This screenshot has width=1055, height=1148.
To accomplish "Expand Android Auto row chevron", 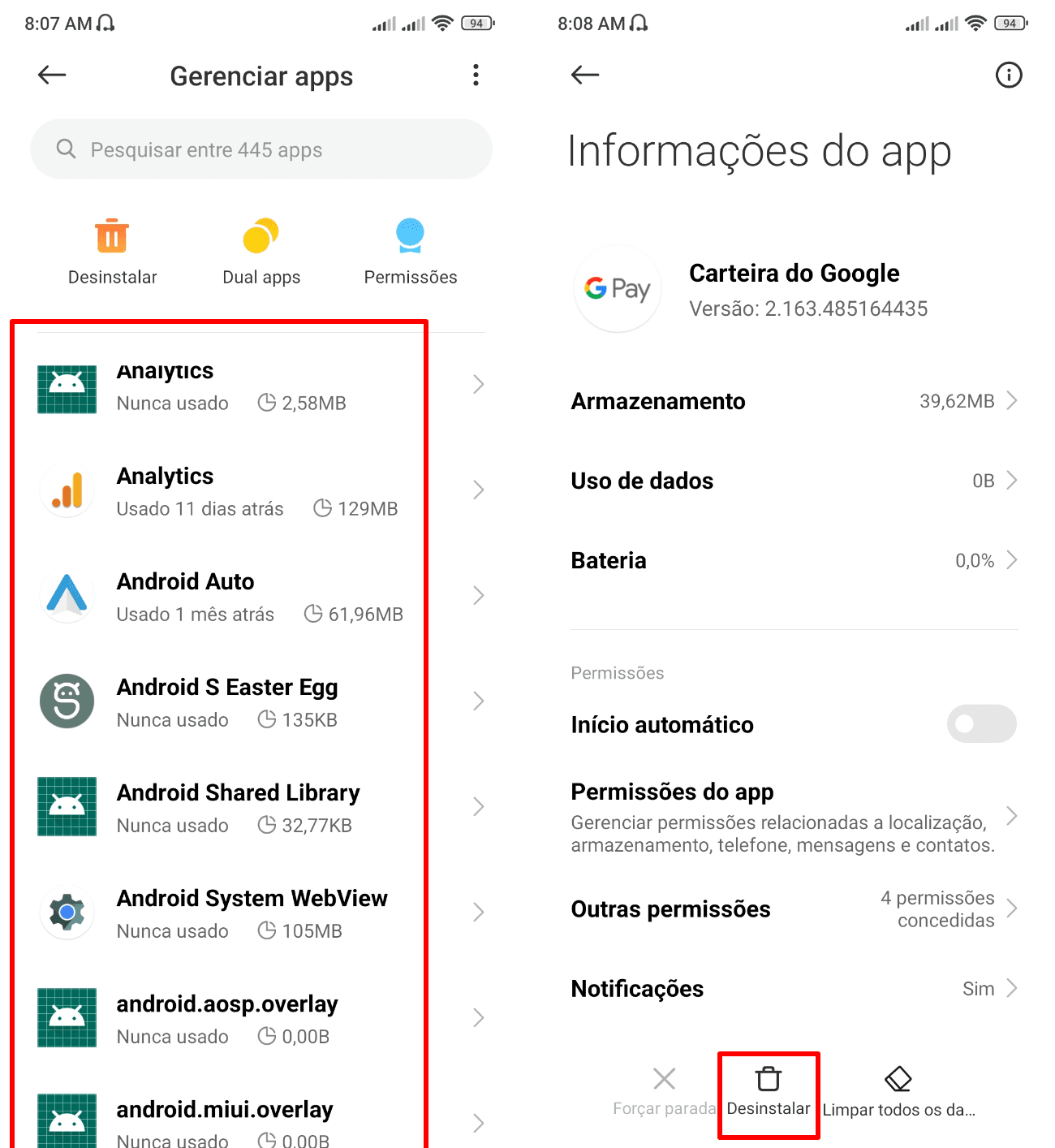I will pos(478,596).
